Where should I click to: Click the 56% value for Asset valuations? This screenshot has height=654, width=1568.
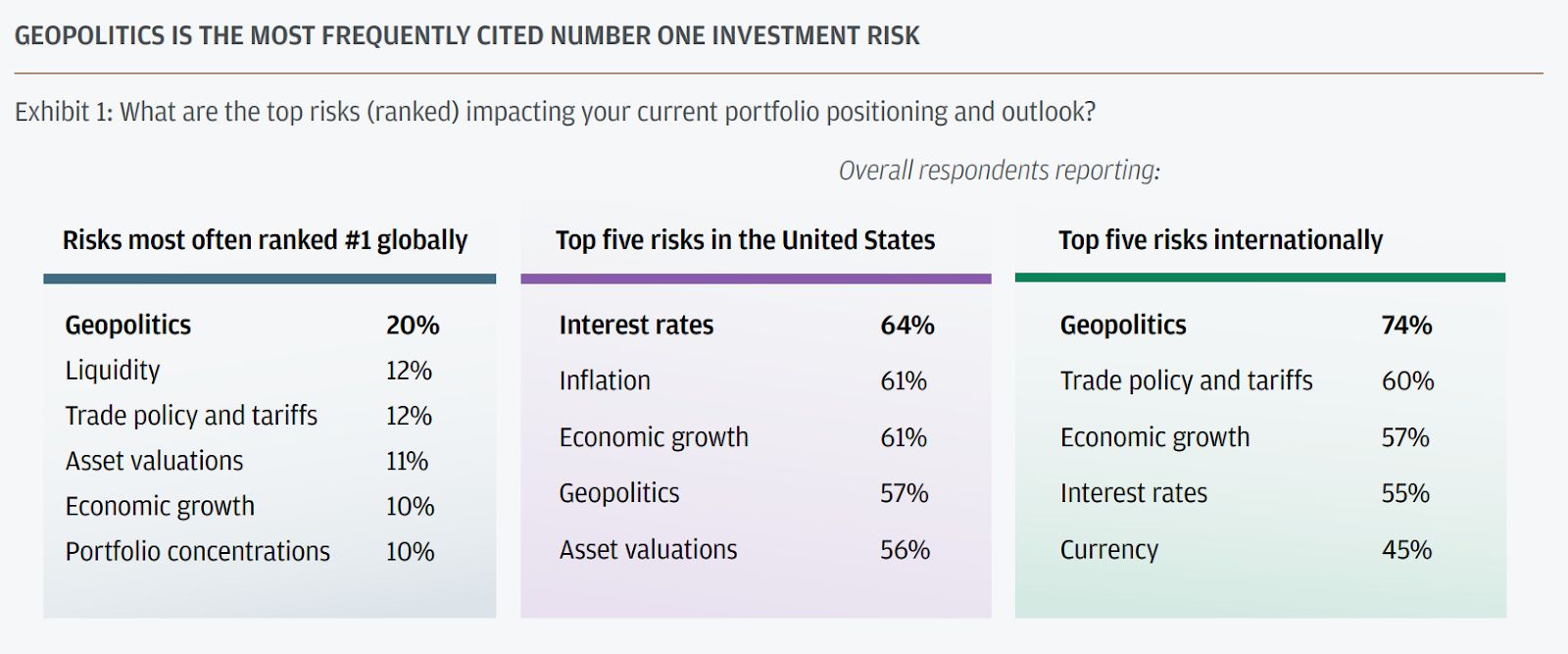pos(905,550)
